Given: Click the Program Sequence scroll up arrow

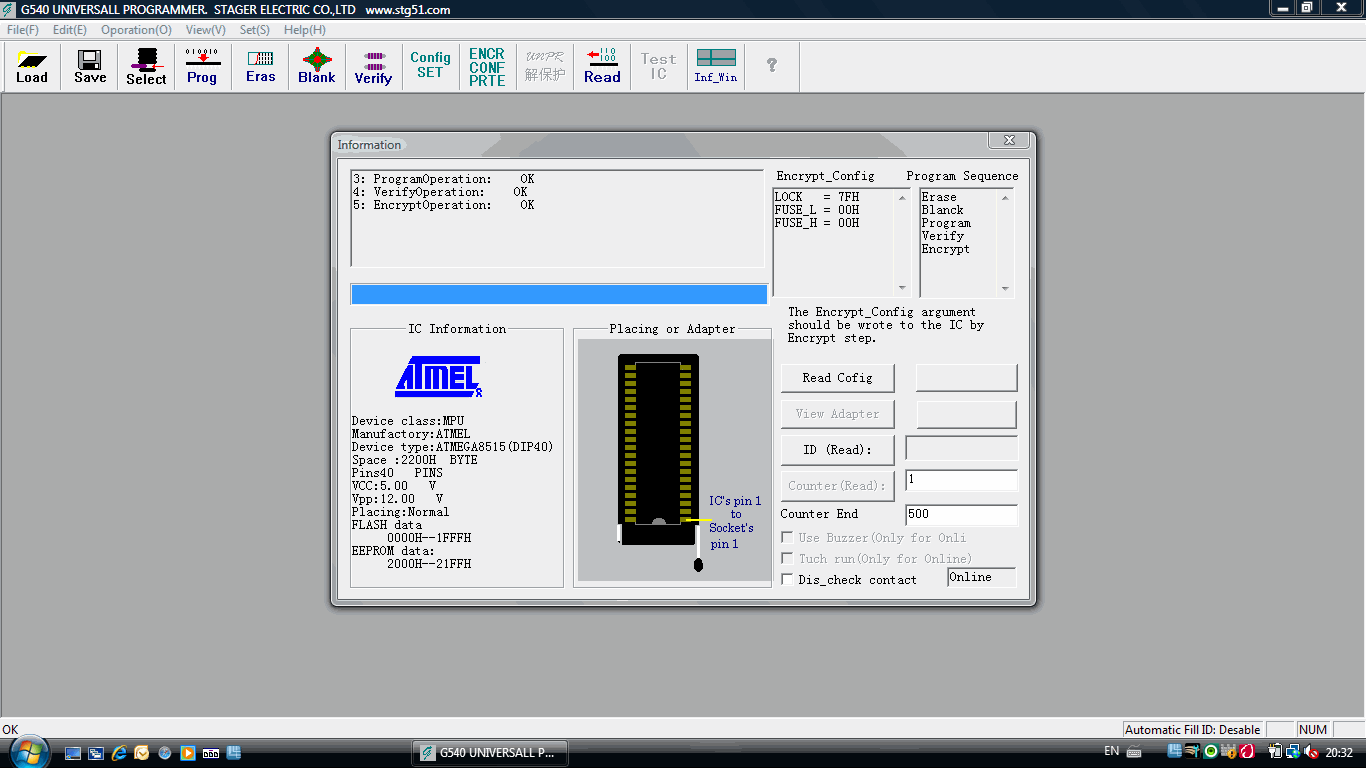Looking at the screenshot, I should pyautogui.click(x=1006, y=197).
